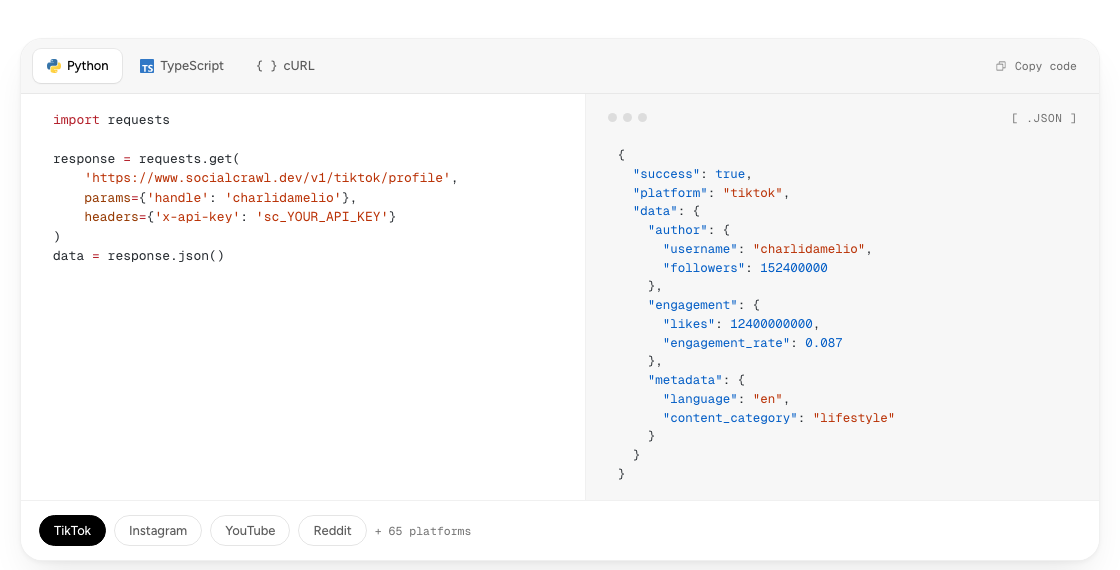Image resolution: width=1120 pixels, height=570 pixels.
Task: Pick the YouTube platform pill
Action: 250,531
